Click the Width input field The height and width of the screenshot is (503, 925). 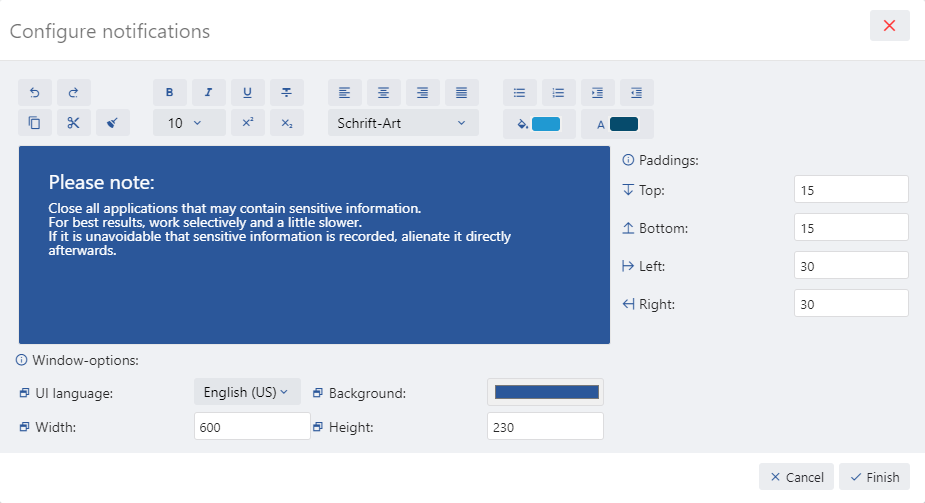[252, 427]
